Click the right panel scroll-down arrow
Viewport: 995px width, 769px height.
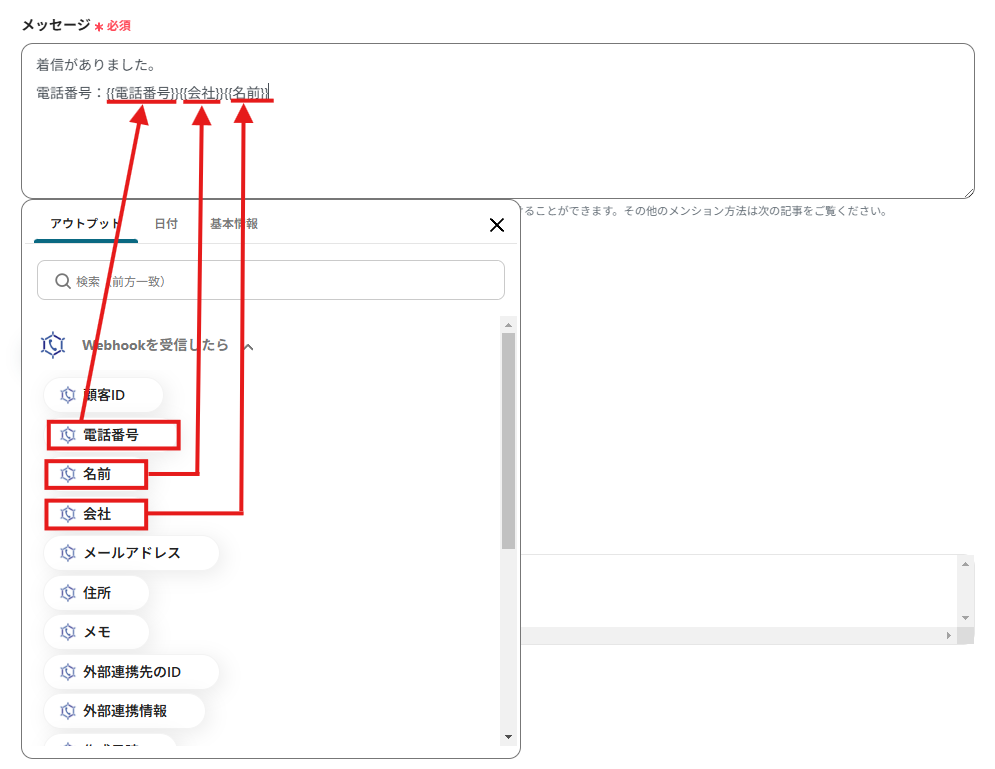pyautogui.click(x=965, y=618)
